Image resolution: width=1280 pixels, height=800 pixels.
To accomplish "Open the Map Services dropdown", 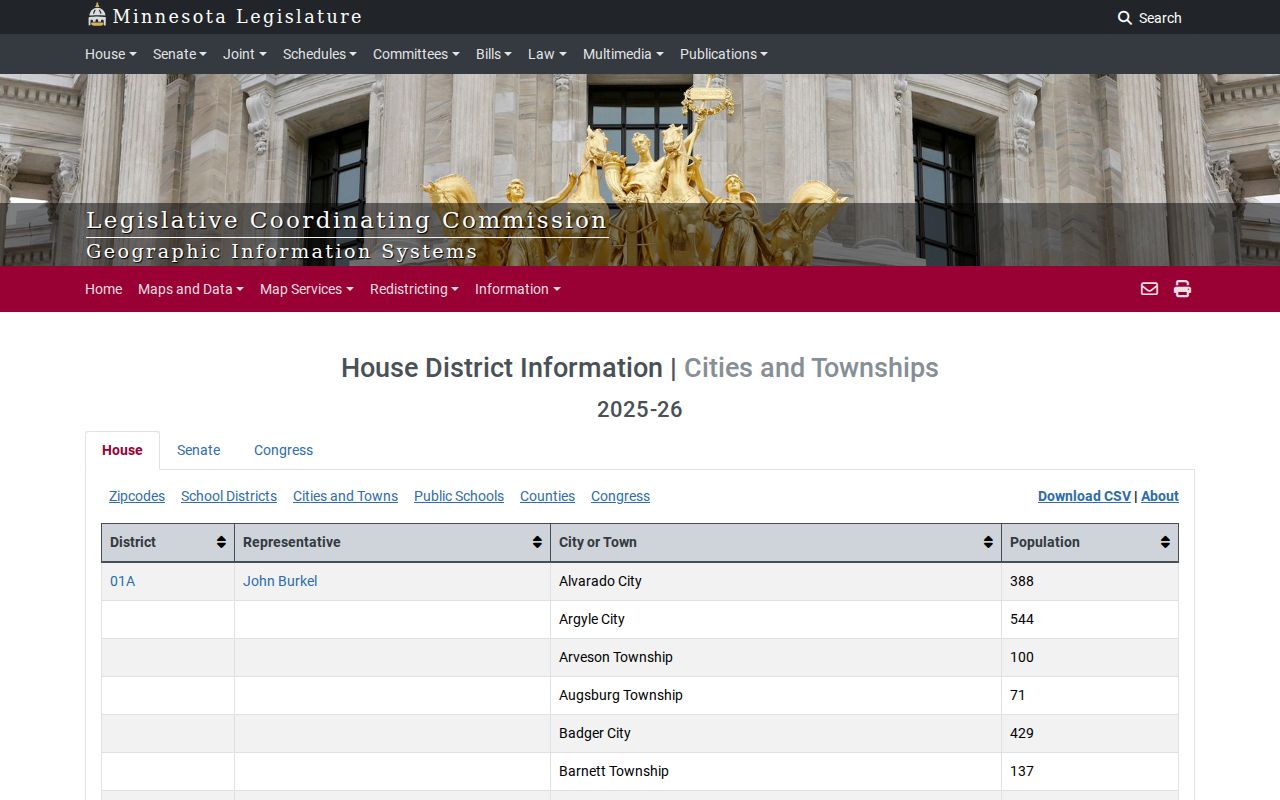I will (307, 289).
